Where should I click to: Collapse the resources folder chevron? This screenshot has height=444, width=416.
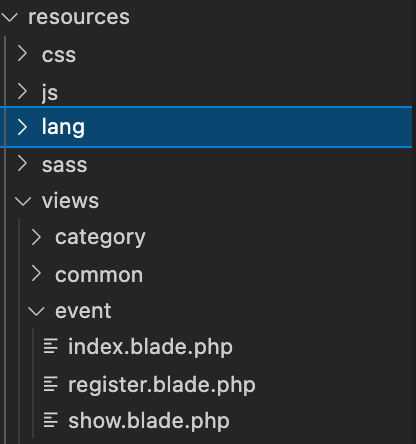[x=9, y=17]
